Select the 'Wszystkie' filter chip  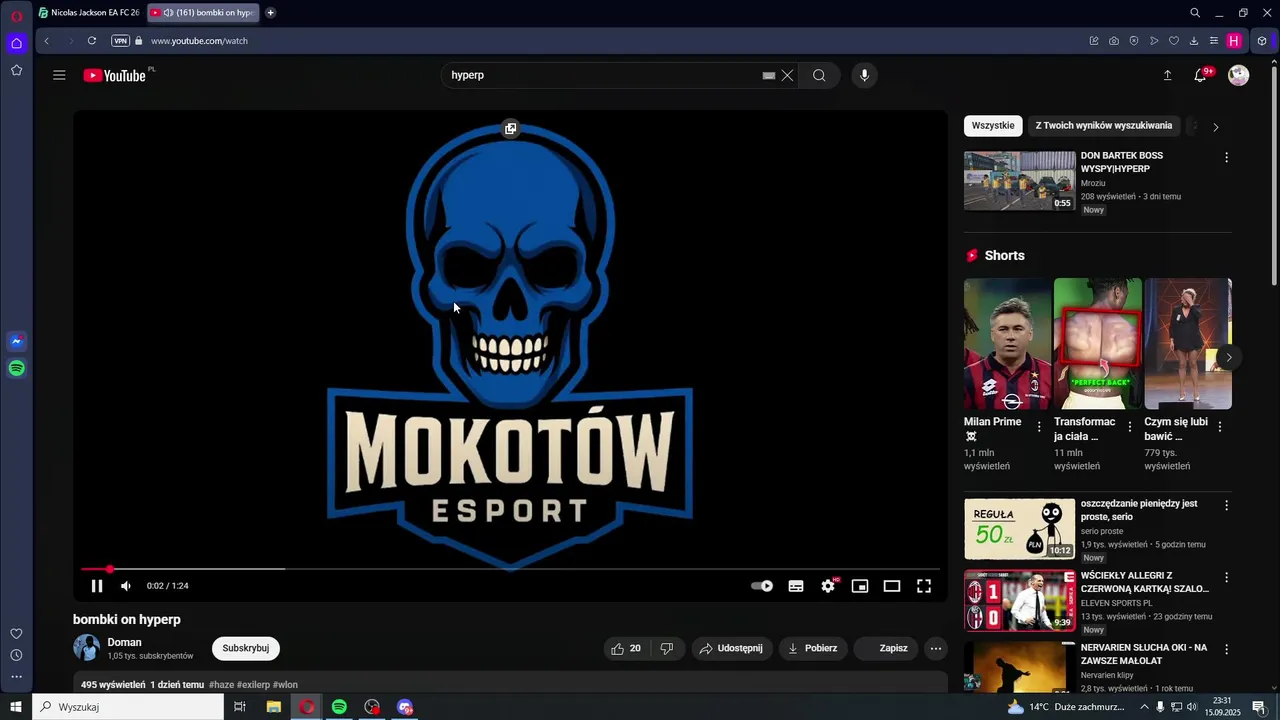[x=993, y=126]
